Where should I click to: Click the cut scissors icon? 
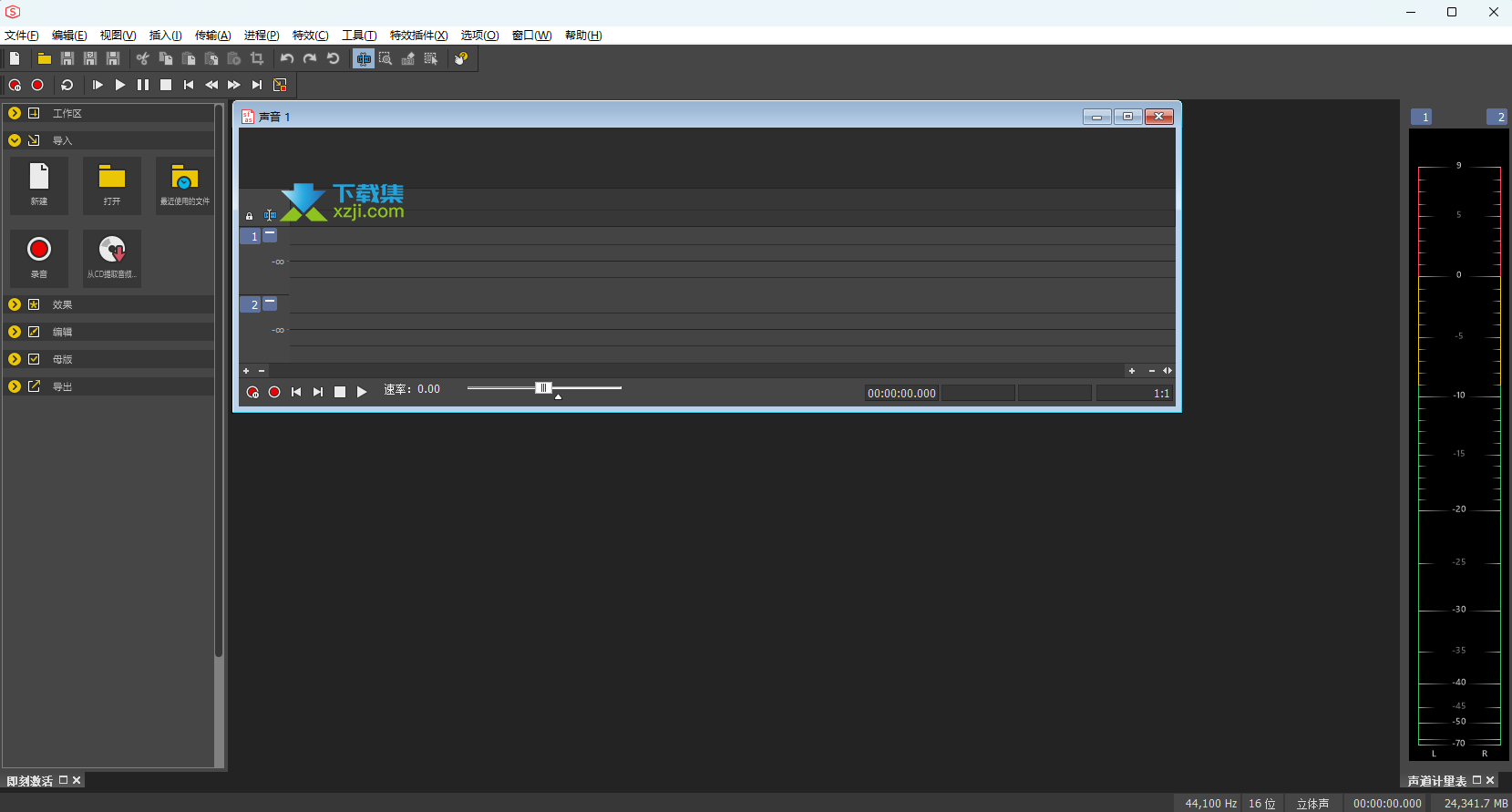tap(143, 58)
